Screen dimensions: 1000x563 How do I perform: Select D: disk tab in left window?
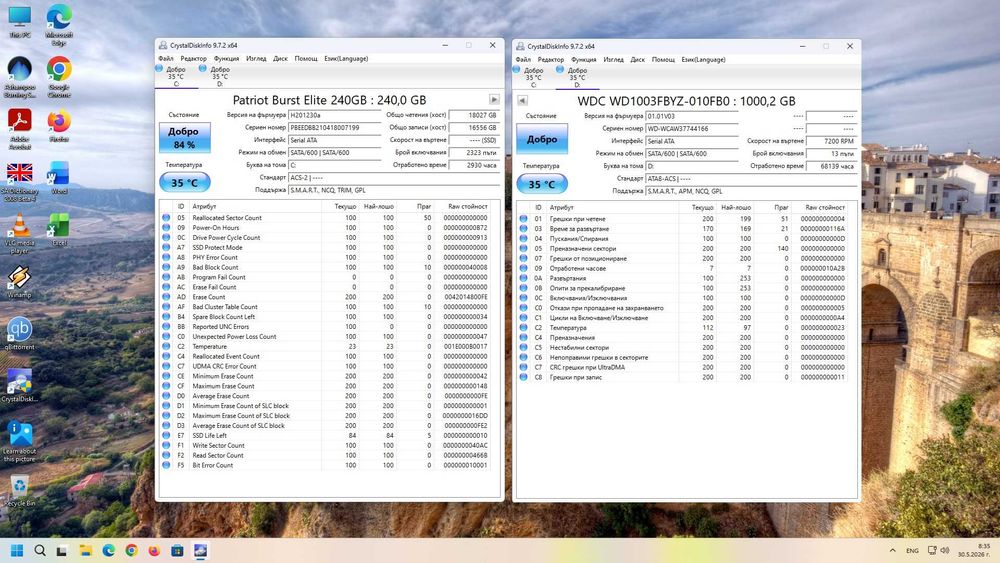click(219, 76)
